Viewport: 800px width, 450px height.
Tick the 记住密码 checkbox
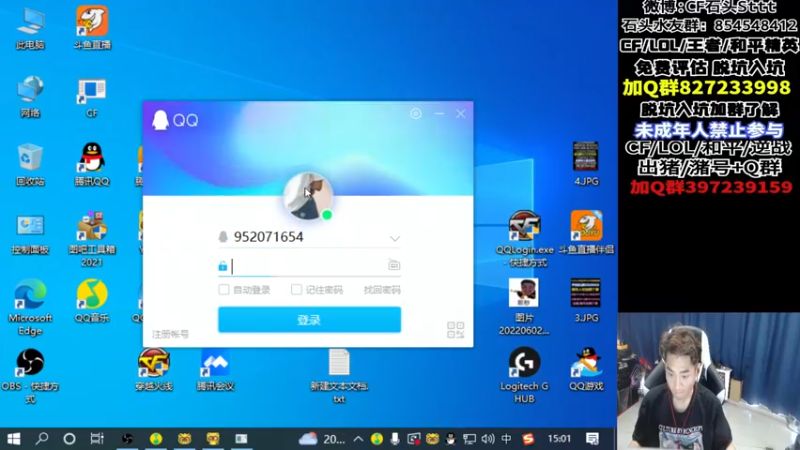296,290
